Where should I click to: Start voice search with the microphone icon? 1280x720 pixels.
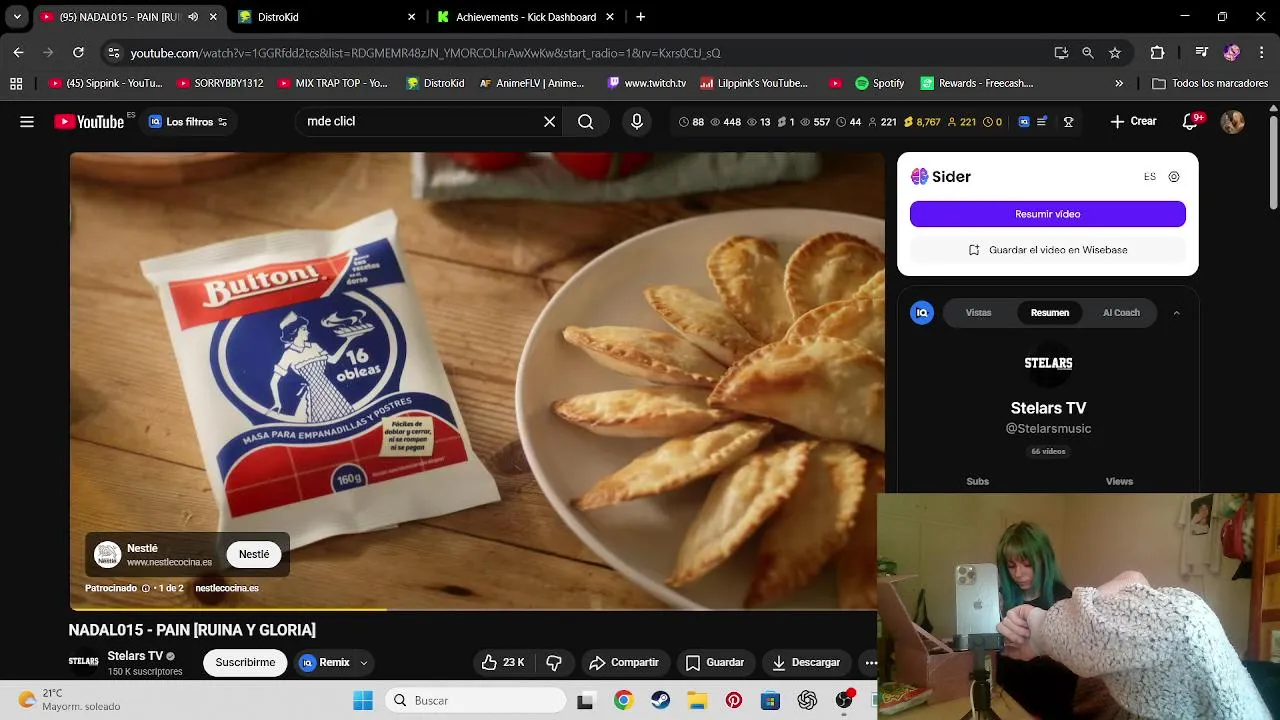coord(637,122)
